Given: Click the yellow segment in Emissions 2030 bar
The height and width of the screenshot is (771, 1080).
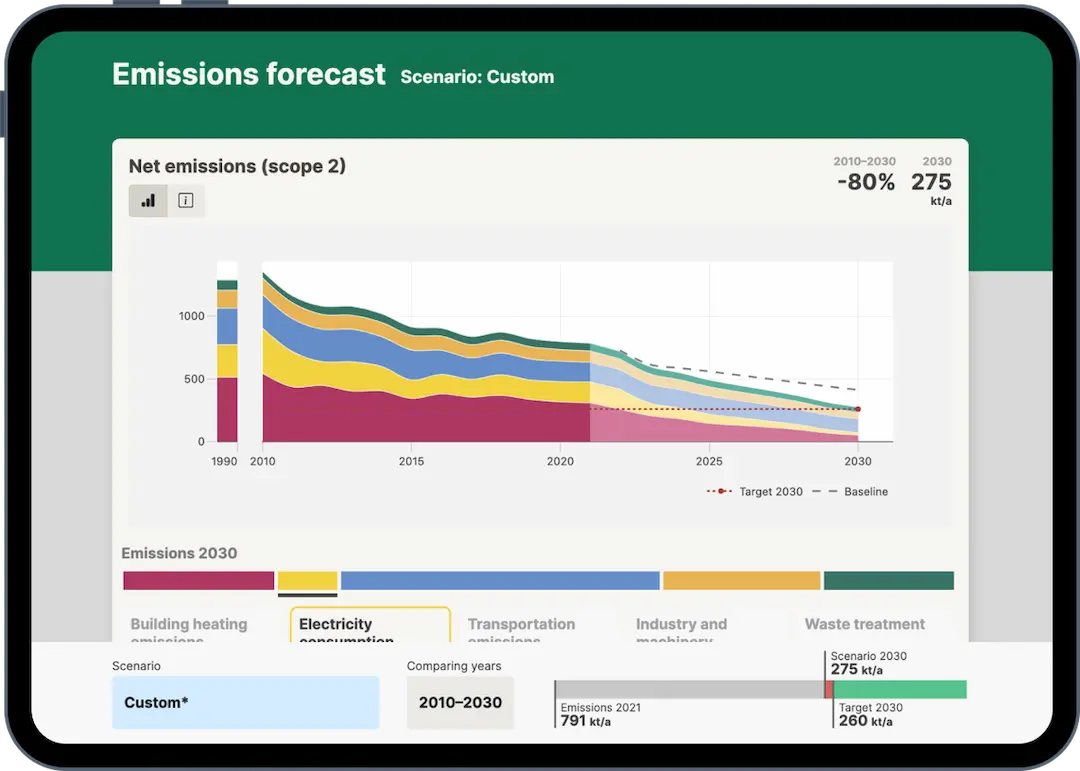Looking at the screenshot, I should tap(307, 581).
